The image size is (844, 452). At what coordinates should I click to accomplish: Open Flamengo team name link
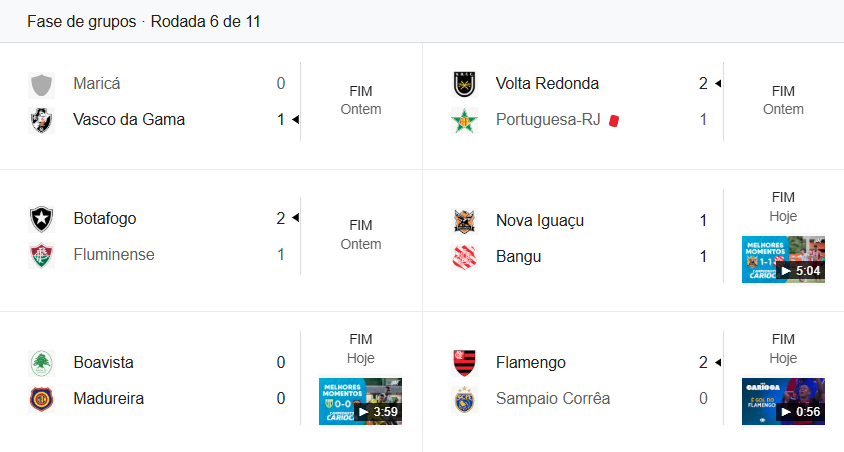click(x=530, y=363)
